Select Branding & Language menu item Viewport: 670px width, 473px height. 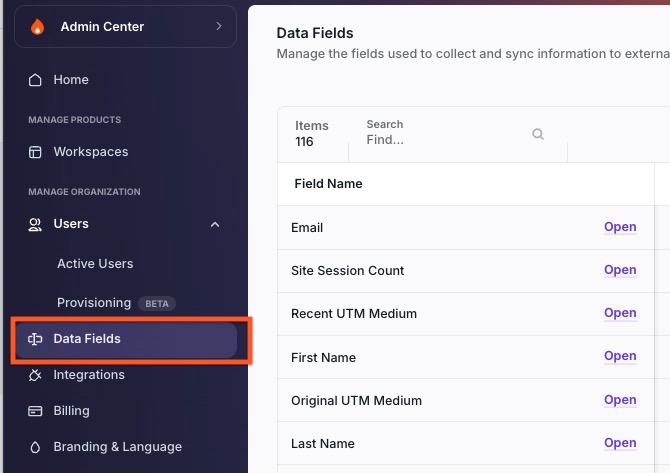(x=118, y=447)
